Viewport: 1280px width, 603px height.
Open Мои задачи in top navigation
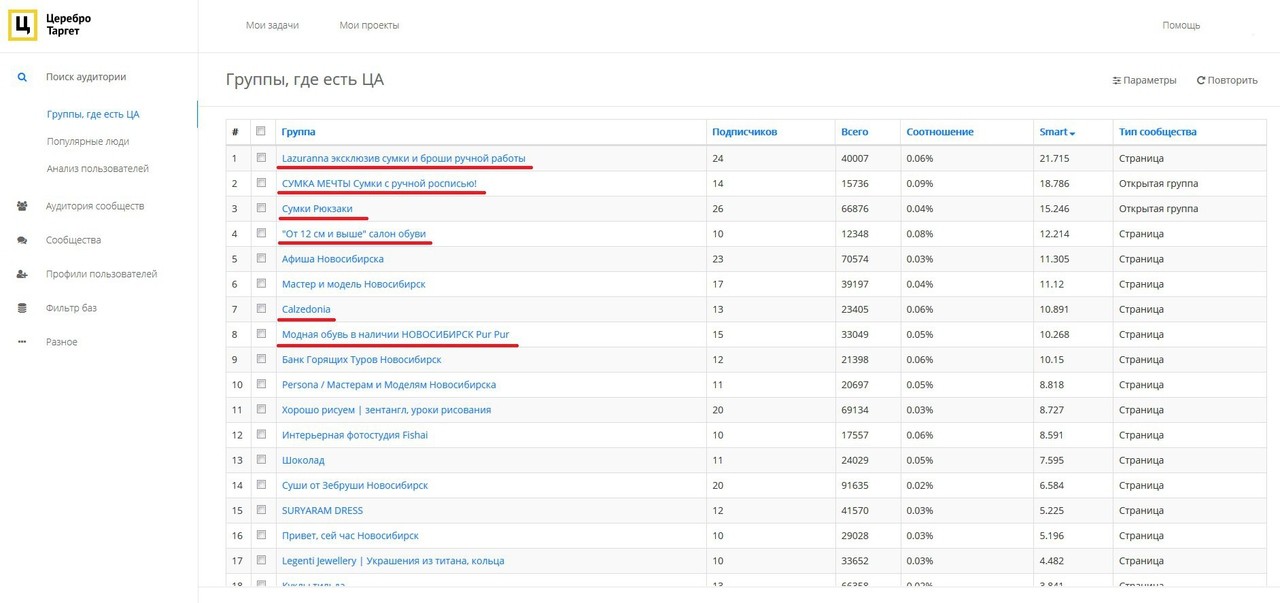[272, 25]
